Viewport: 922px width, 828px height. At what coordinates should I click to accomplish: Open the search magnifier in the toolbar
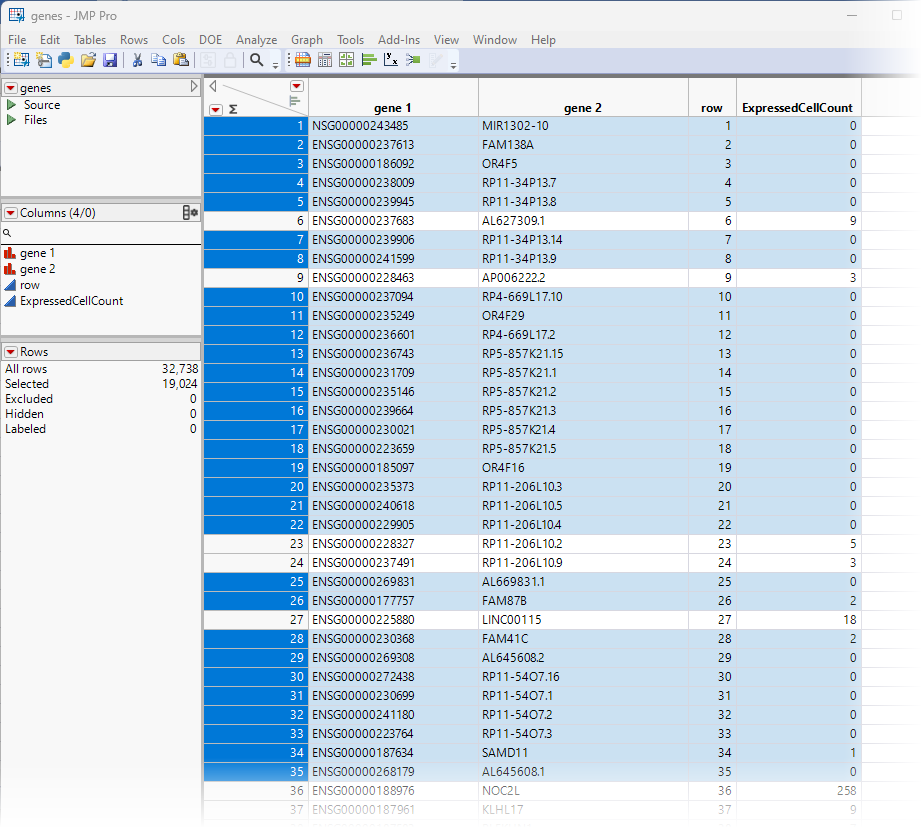click(x=258, y=60)
